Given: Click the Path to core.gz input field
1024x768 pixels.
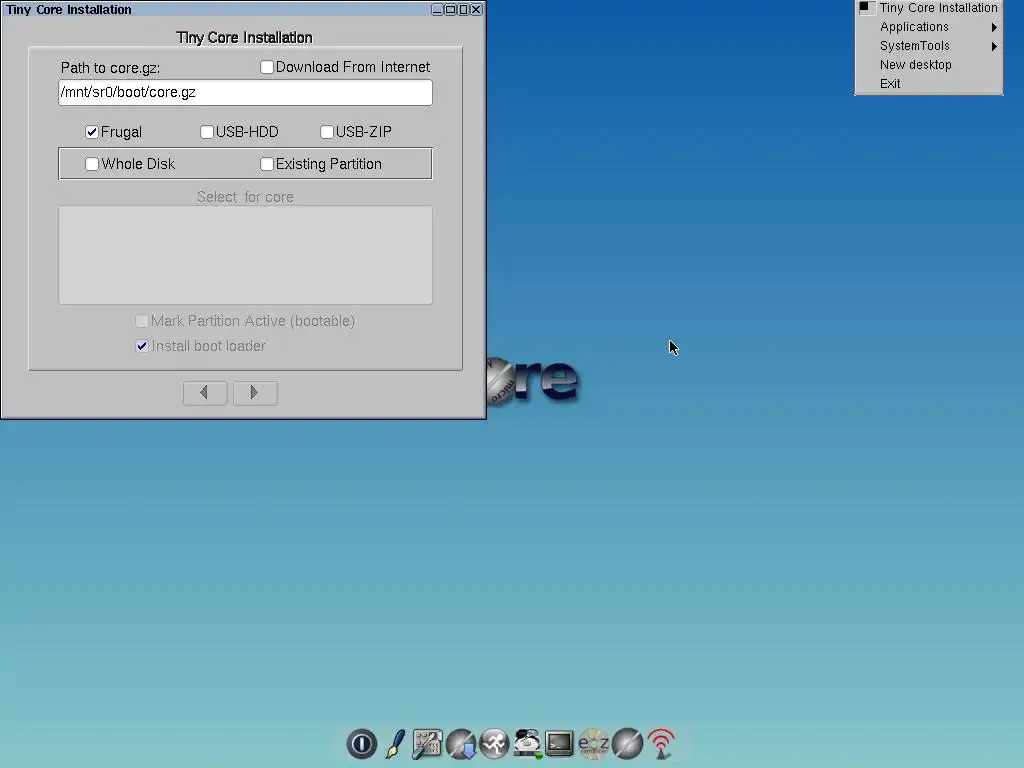Looking at the screenshot, I should [246, 92].
